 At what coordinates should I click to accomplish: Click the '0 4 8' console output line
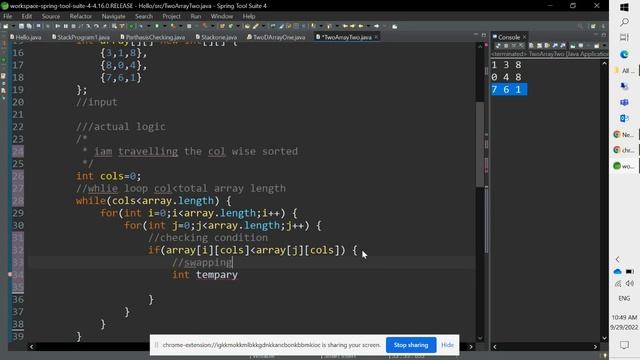pos(507,77)
